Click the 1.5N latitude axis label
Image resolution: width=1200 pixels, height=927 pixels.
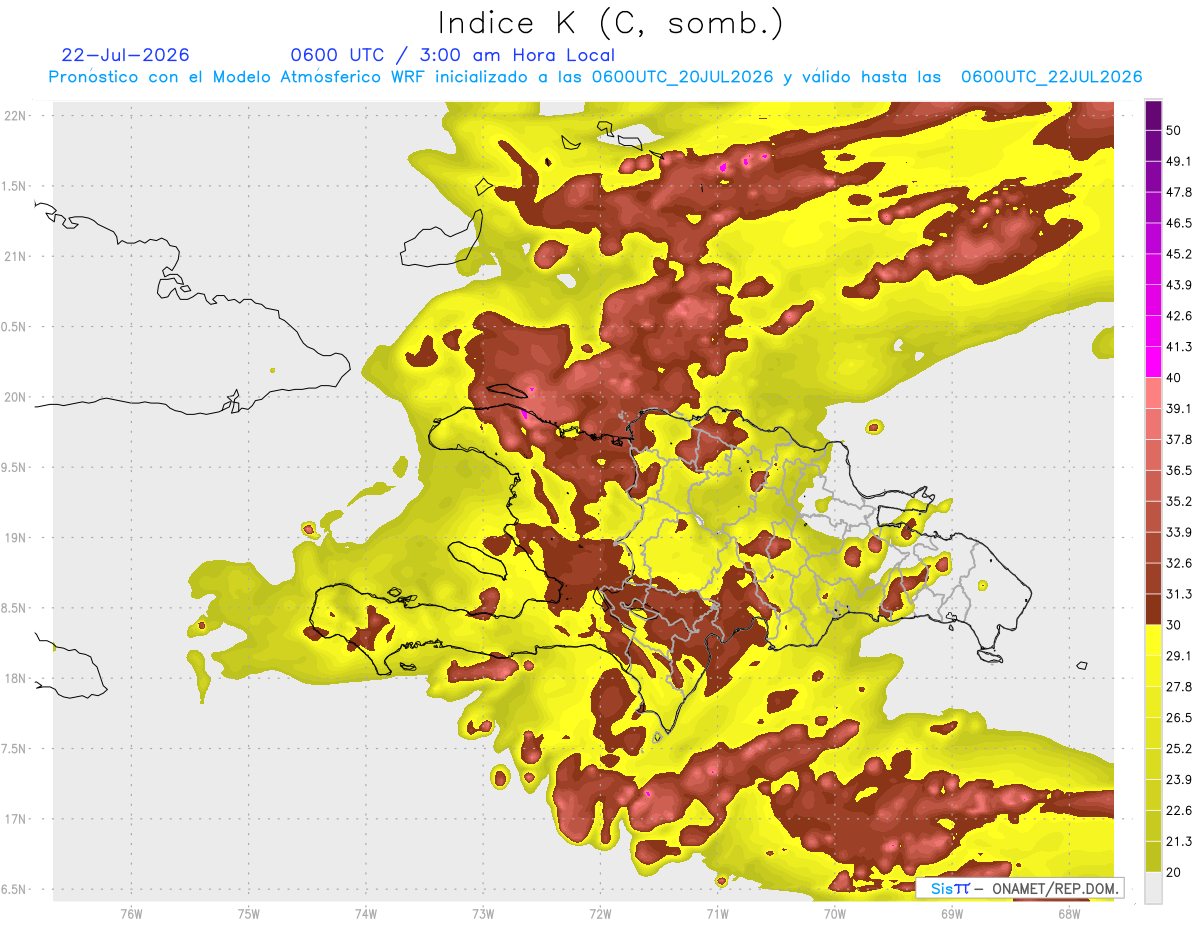pyautogui.click(x=14, y=186)
